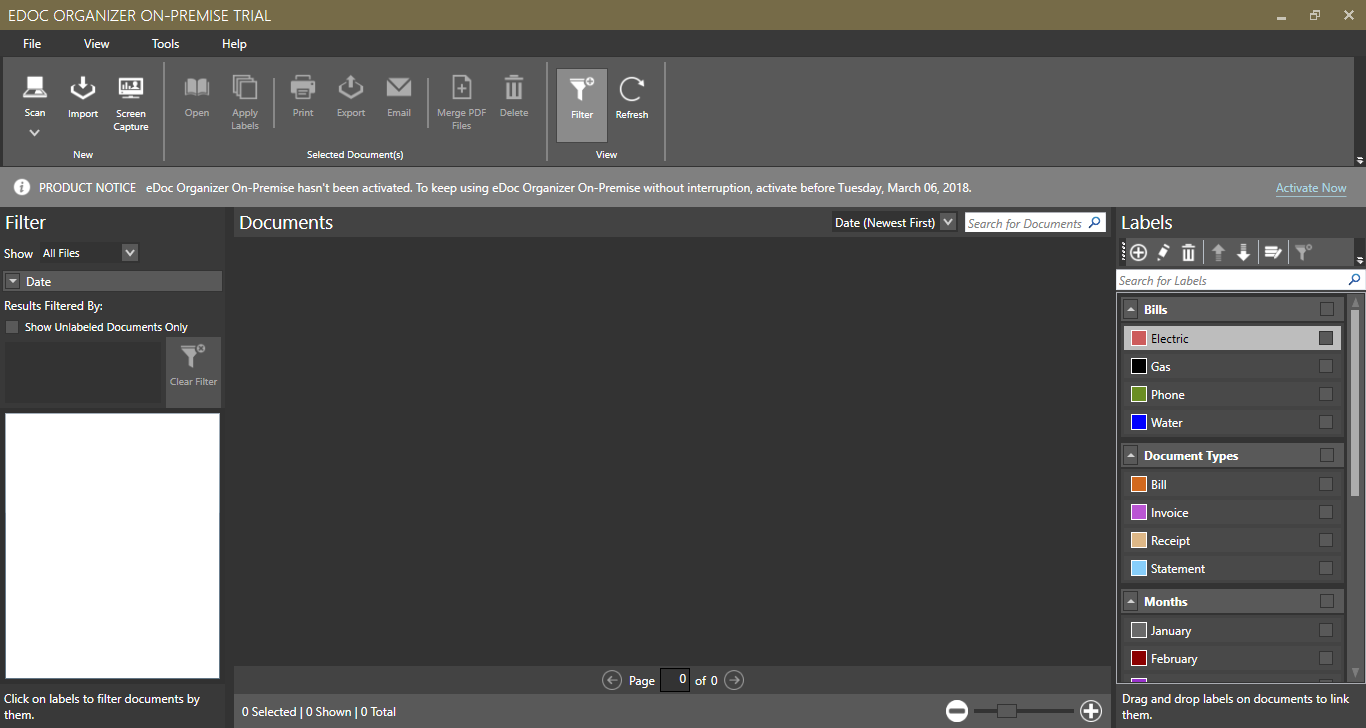Select the February label row
Screen dimensions: 1366x728
1232,658
